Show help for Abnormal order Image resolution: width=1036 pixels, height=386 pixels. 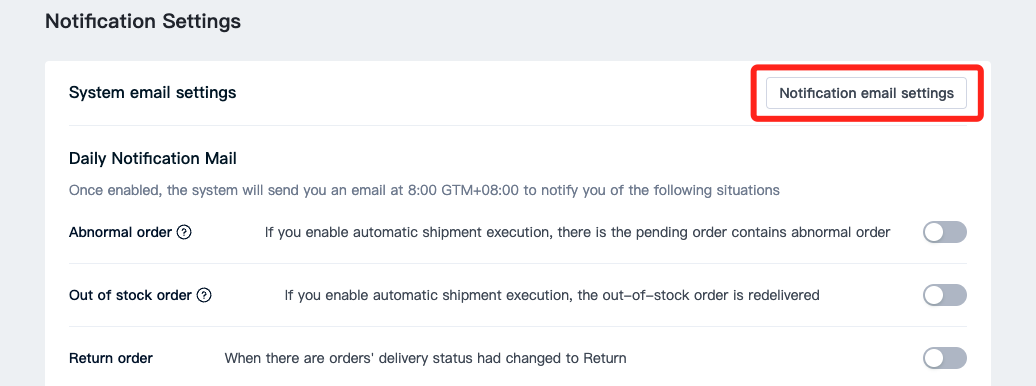pyautogui.click(x=184, y=232)
